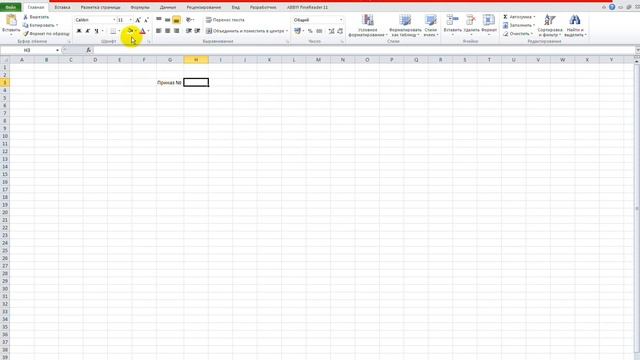This screenshot has width=640, height=360.
Task: Click the blue Help question mark icon
Action: point(612,7)
